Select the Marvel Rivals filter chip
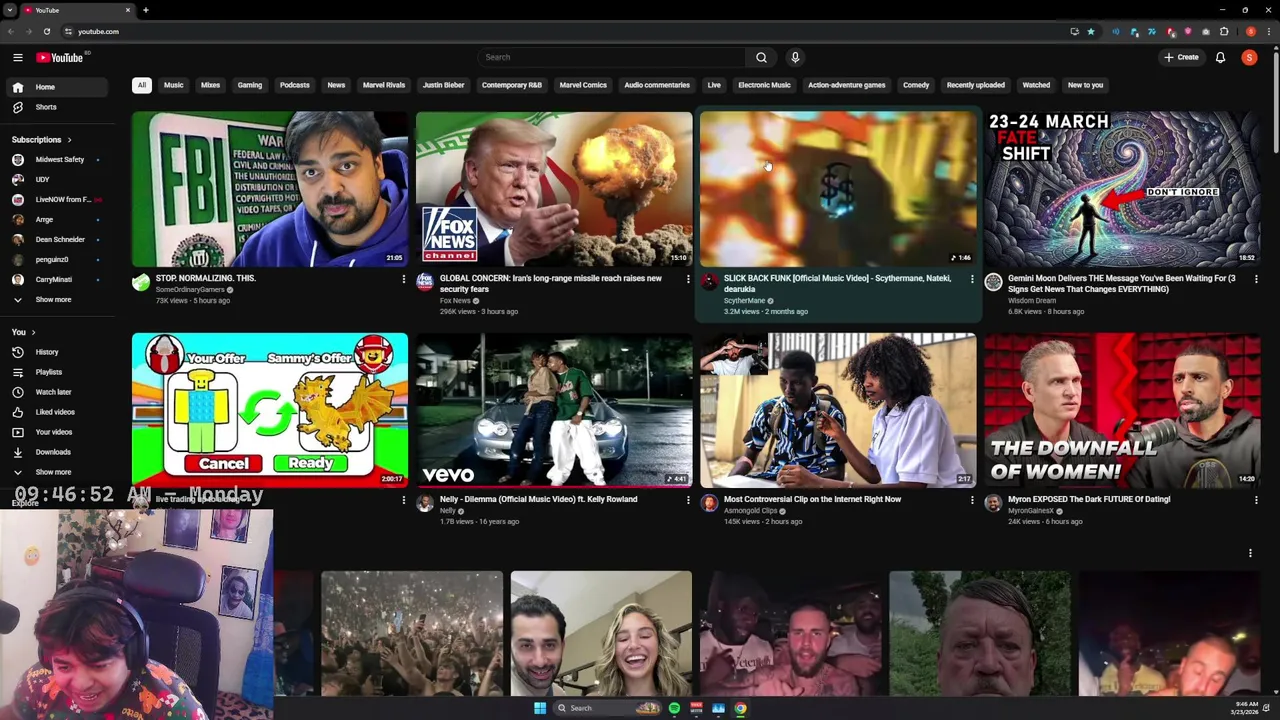 pos(384,85)
